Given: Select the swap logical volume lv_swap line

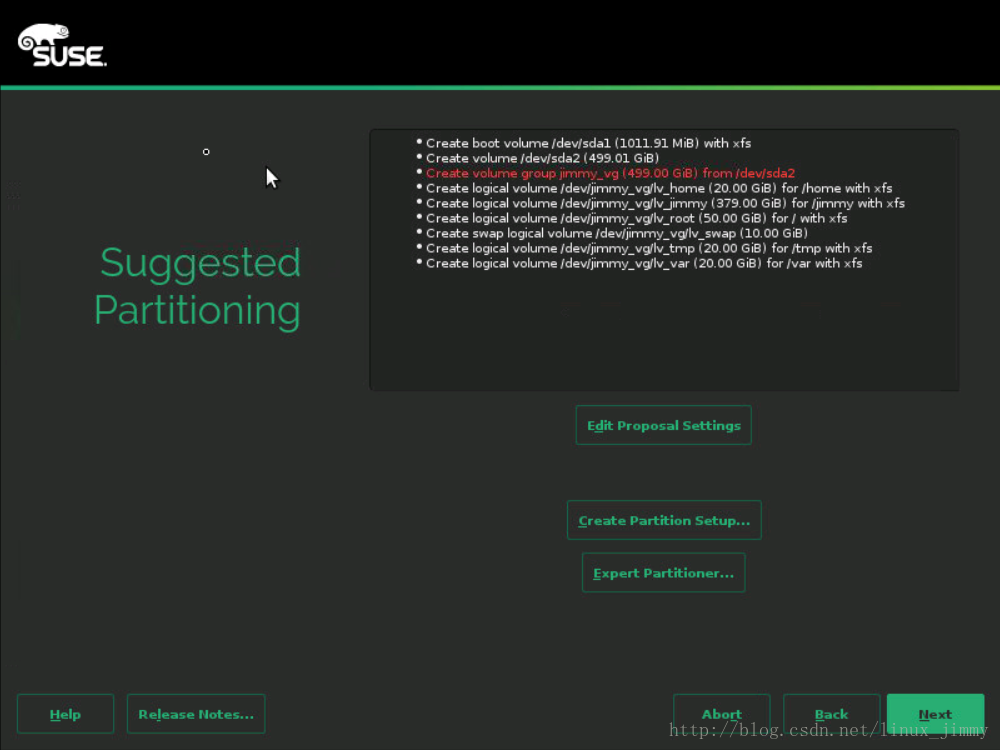Looking at the screenshot, I should 617,233.
